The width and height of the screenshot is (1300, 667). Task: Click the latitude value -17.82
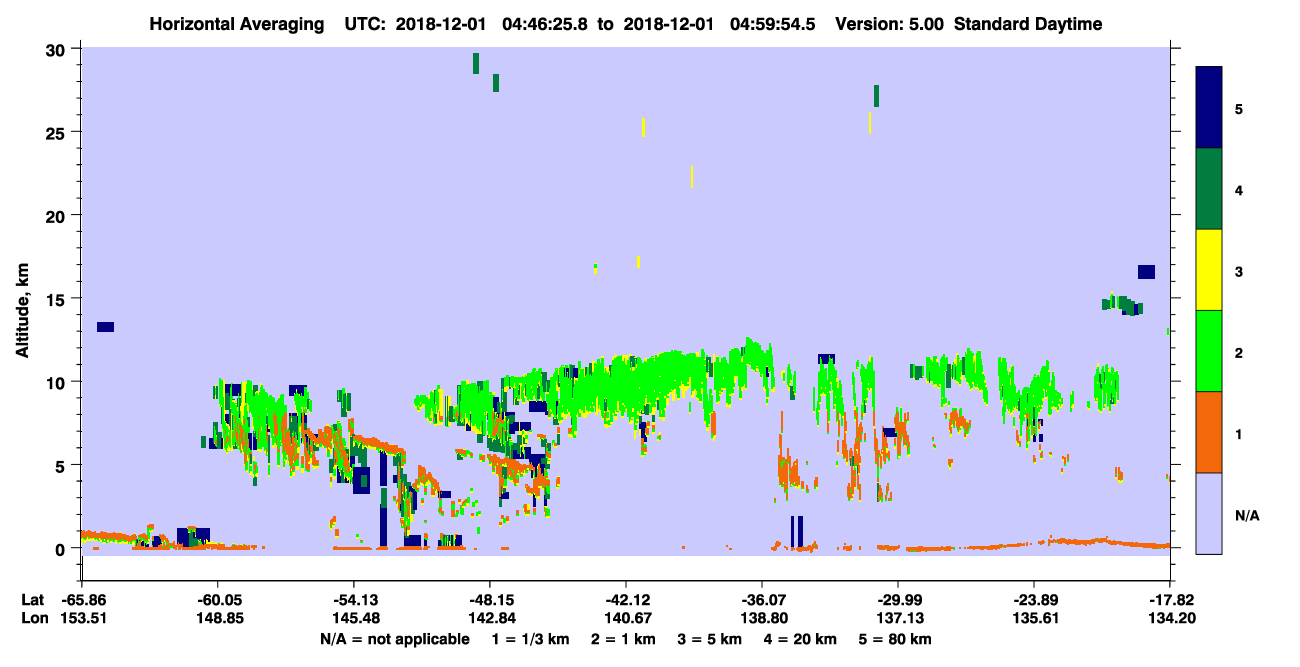tap(1169, 599)
